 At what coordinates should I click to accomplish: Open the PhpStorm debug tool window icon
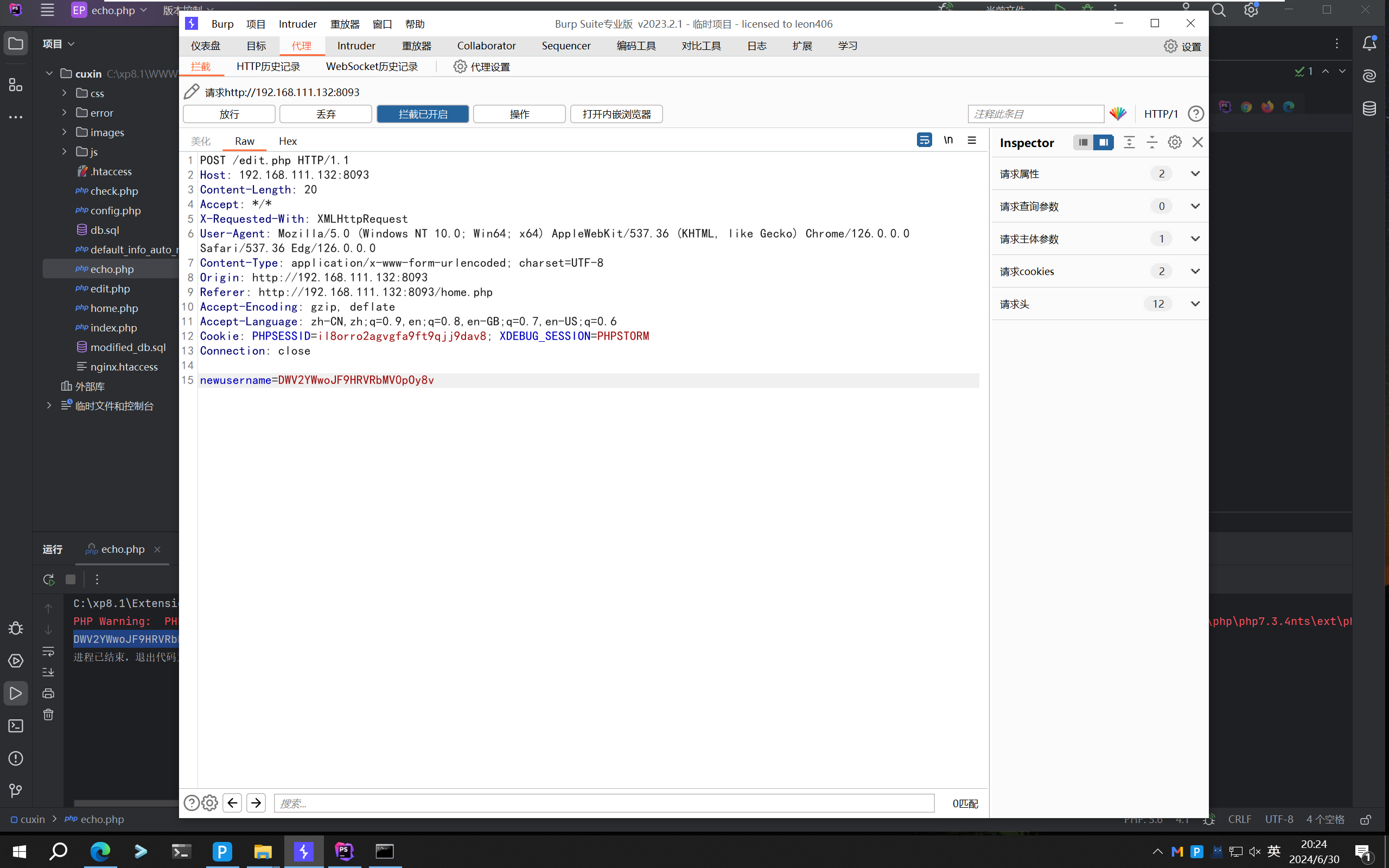point(16,628)
